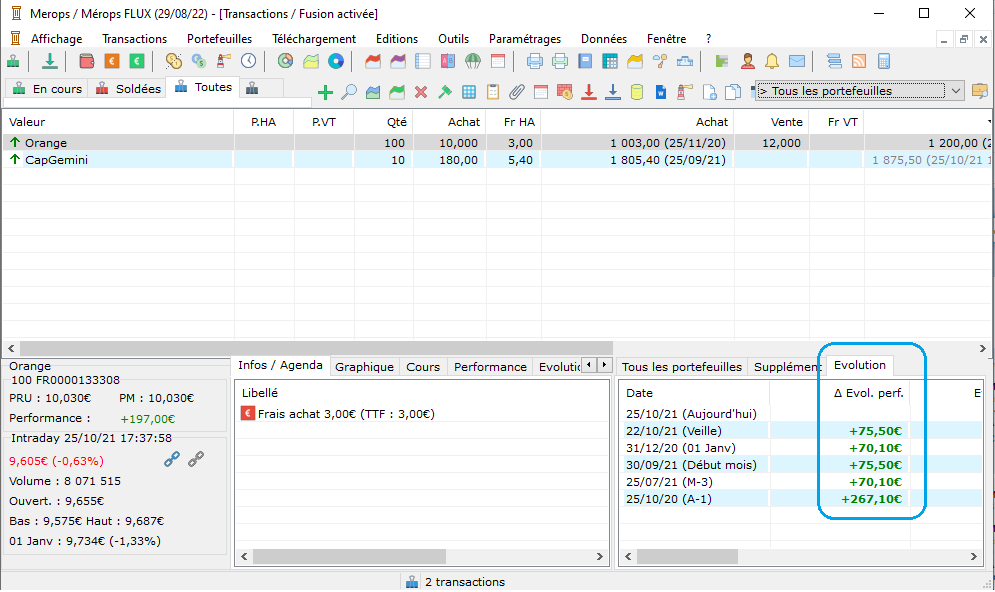
Task: Click the yellow database cylinder icon
Action: pos(636,93)
